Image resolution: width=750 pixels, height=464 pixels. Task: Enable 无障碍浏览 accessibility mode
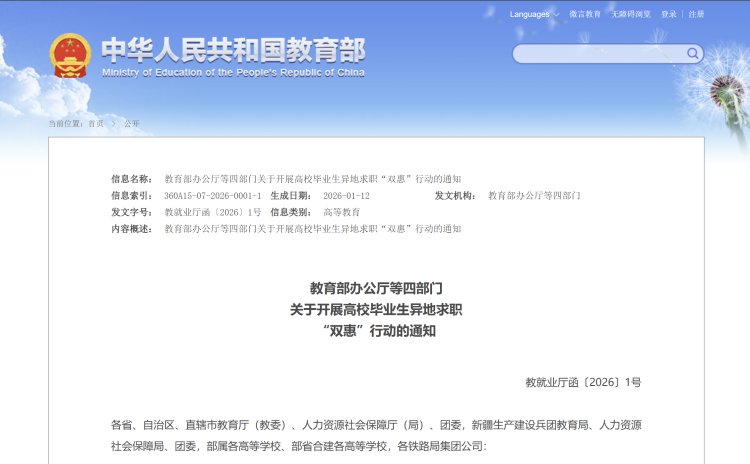(x=631, y=14)
